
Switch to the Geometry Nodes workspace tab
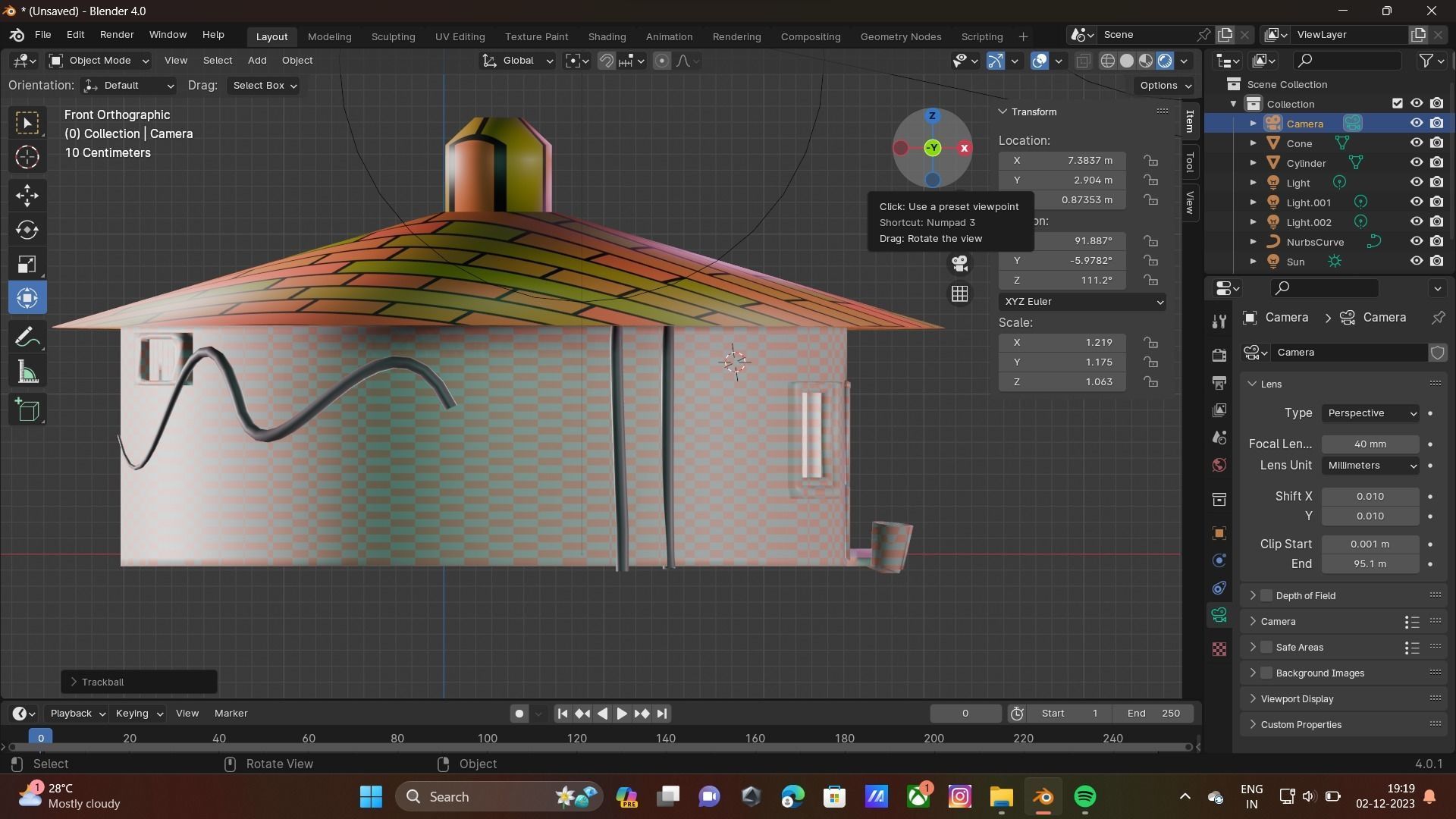900,36
